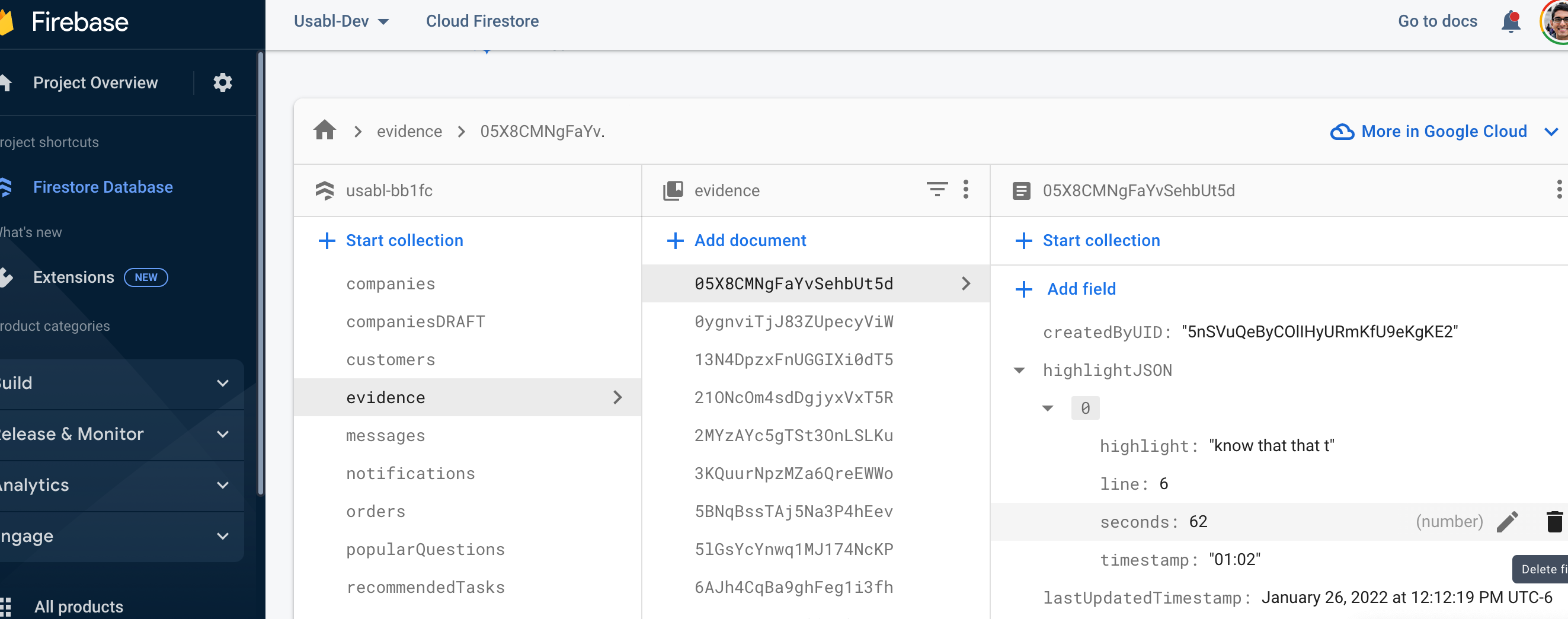Click the filter documents icon in evidence panel
The image size is (1568, 619).
(x=937, y=190)
